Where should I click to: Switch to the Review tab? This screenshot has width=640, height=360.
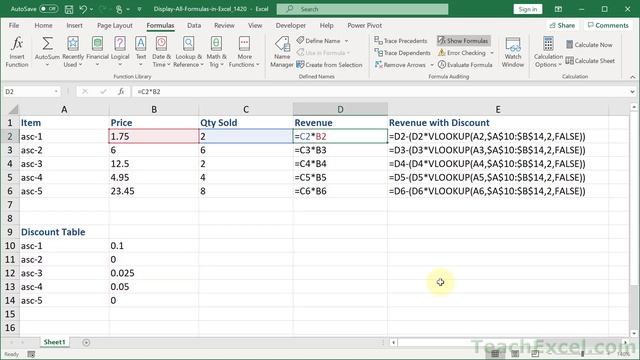pos(224,25)
